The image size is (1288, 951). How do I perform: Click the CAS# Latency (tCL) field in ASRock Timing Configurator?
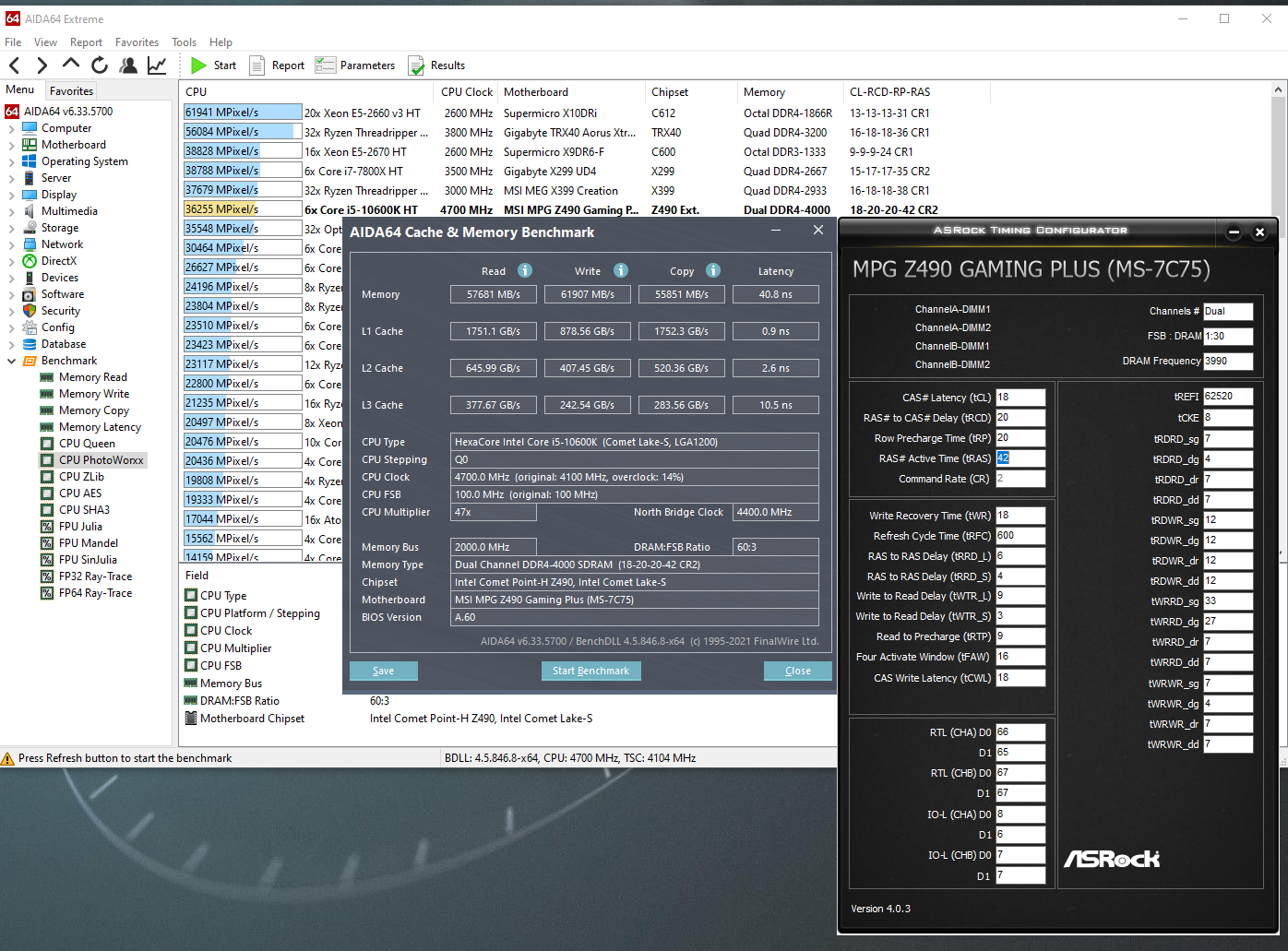click(1020, 398)
